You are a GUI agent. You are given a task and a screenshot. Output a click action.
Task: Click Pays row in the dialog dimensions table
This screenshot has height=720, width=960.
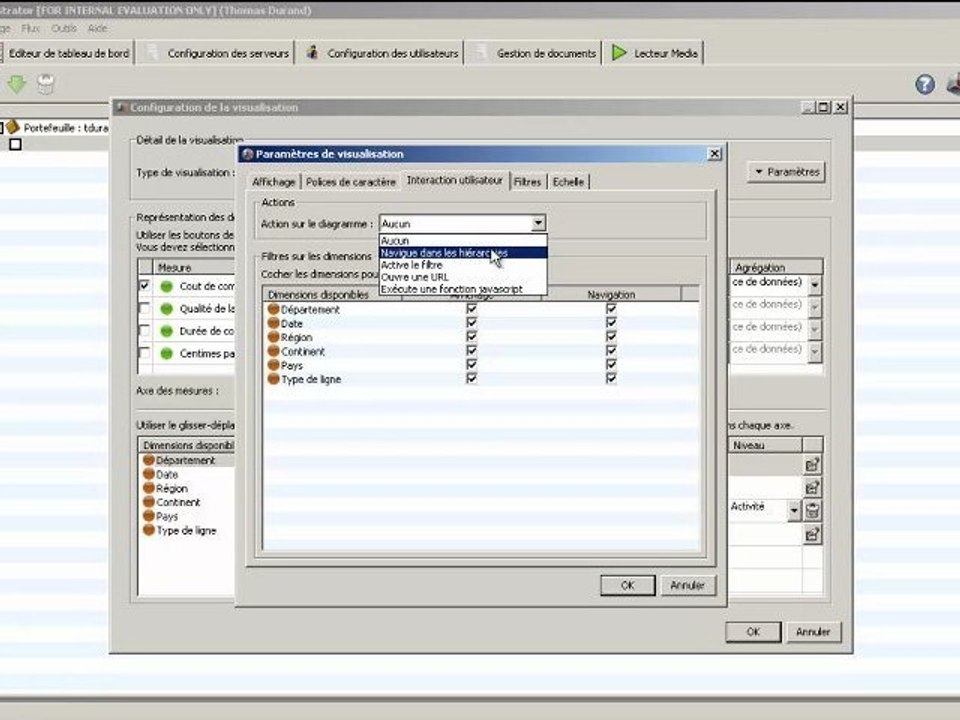tap(481, 366)
